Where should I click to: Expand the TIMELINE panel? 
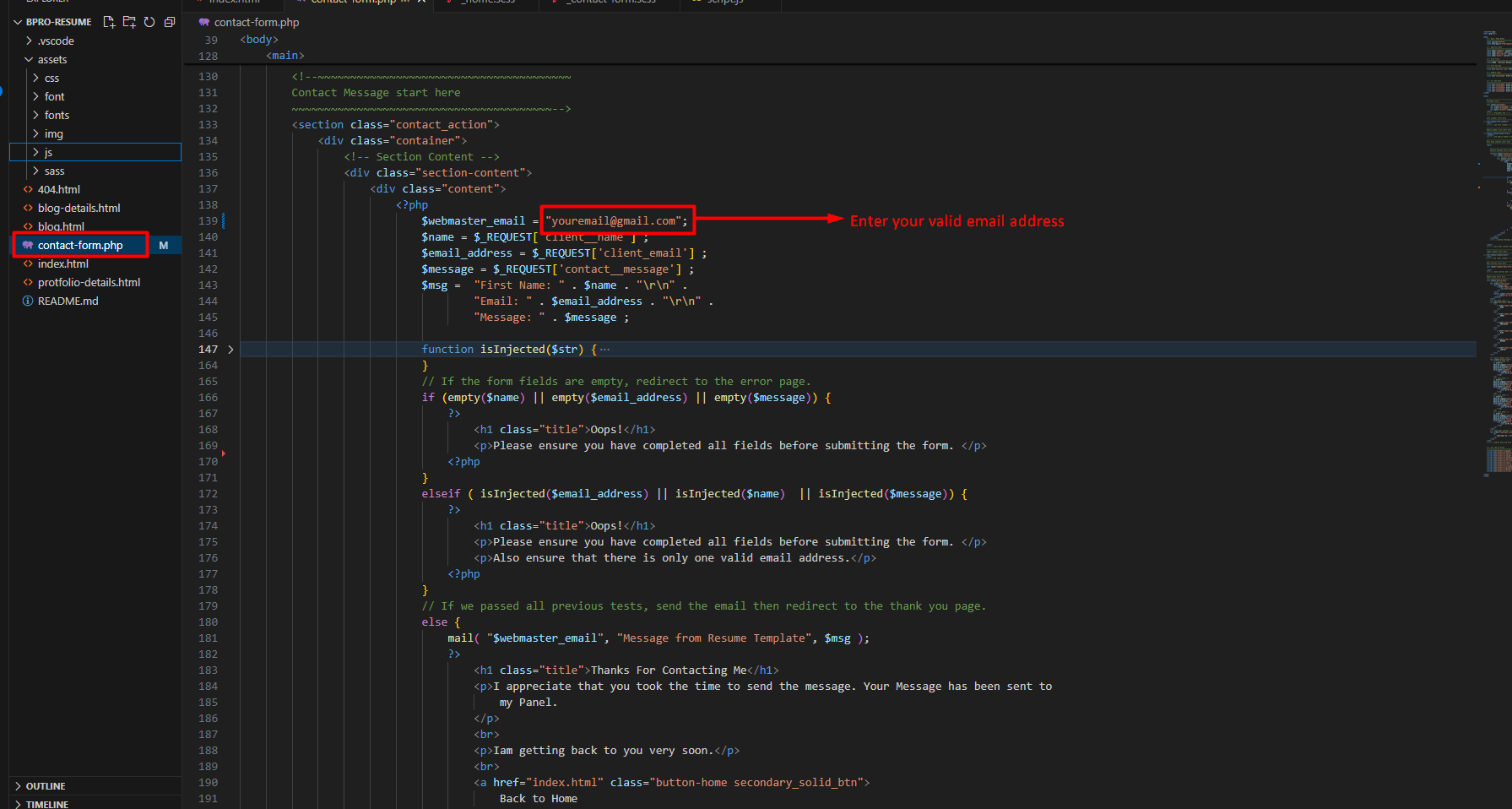pos(19,804)
